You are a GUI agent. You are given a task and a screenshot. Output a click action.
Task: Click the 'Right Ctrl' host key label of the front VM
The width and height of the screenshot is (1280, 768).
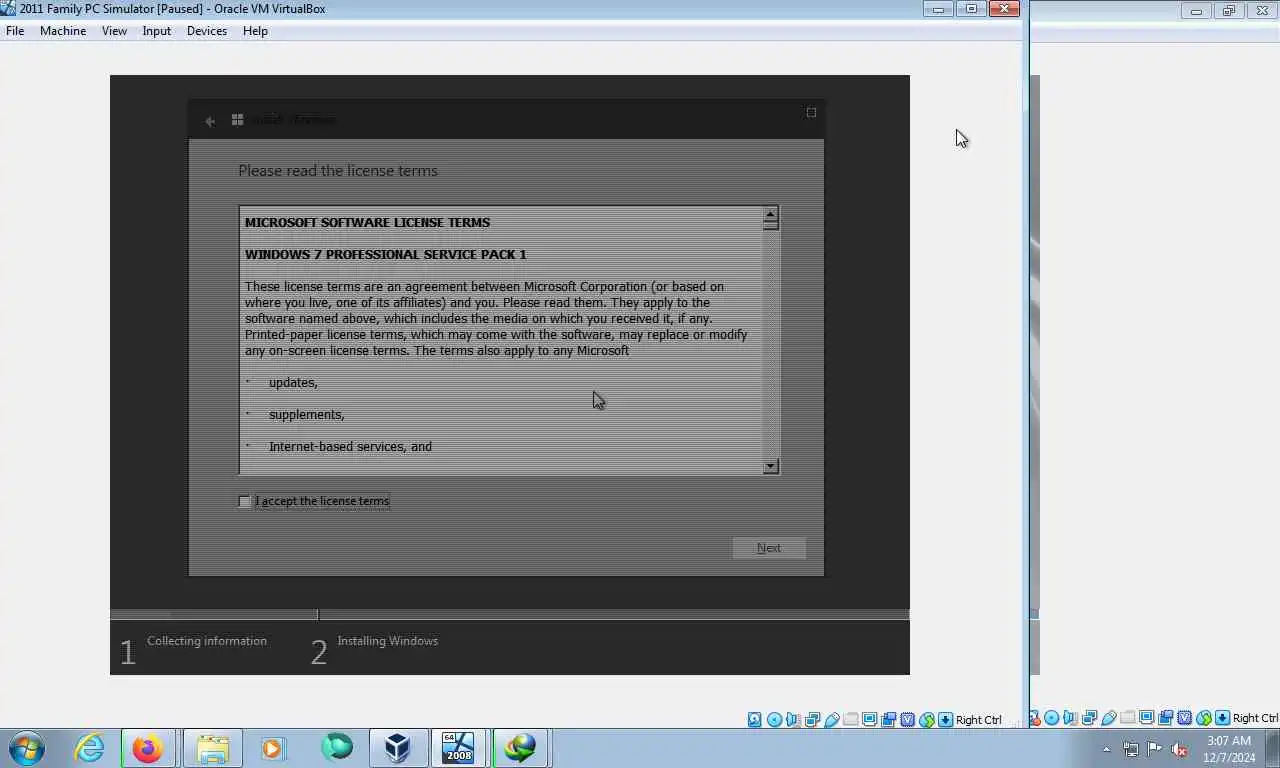(x=979, y=720)
